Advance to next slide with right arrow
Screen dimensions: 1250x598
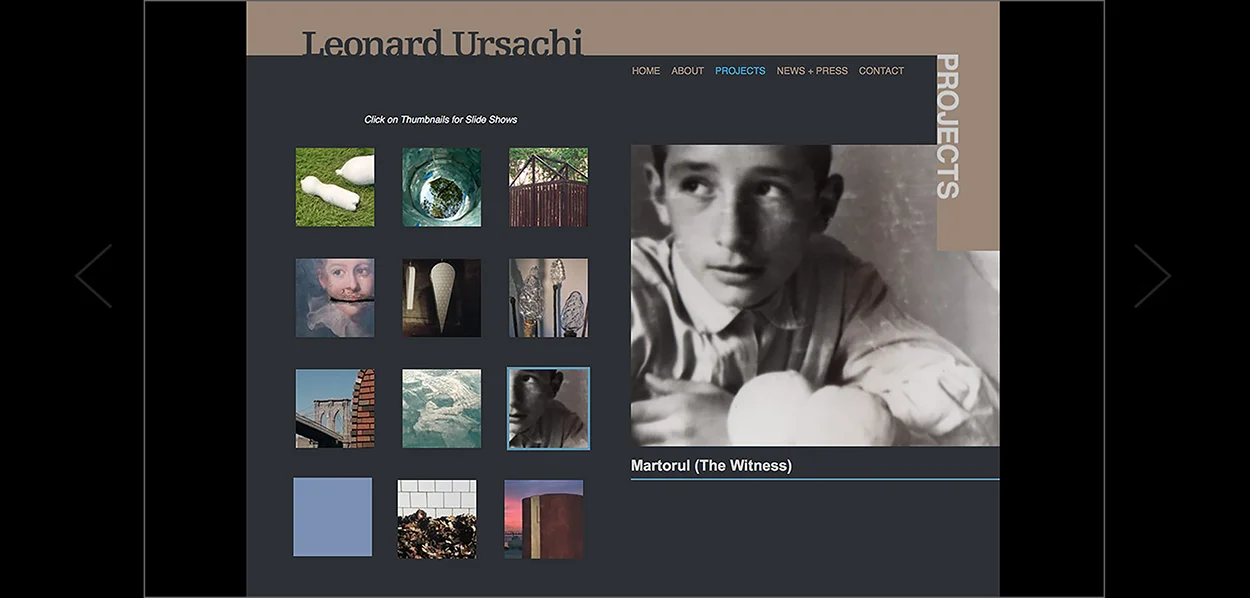1152,276
